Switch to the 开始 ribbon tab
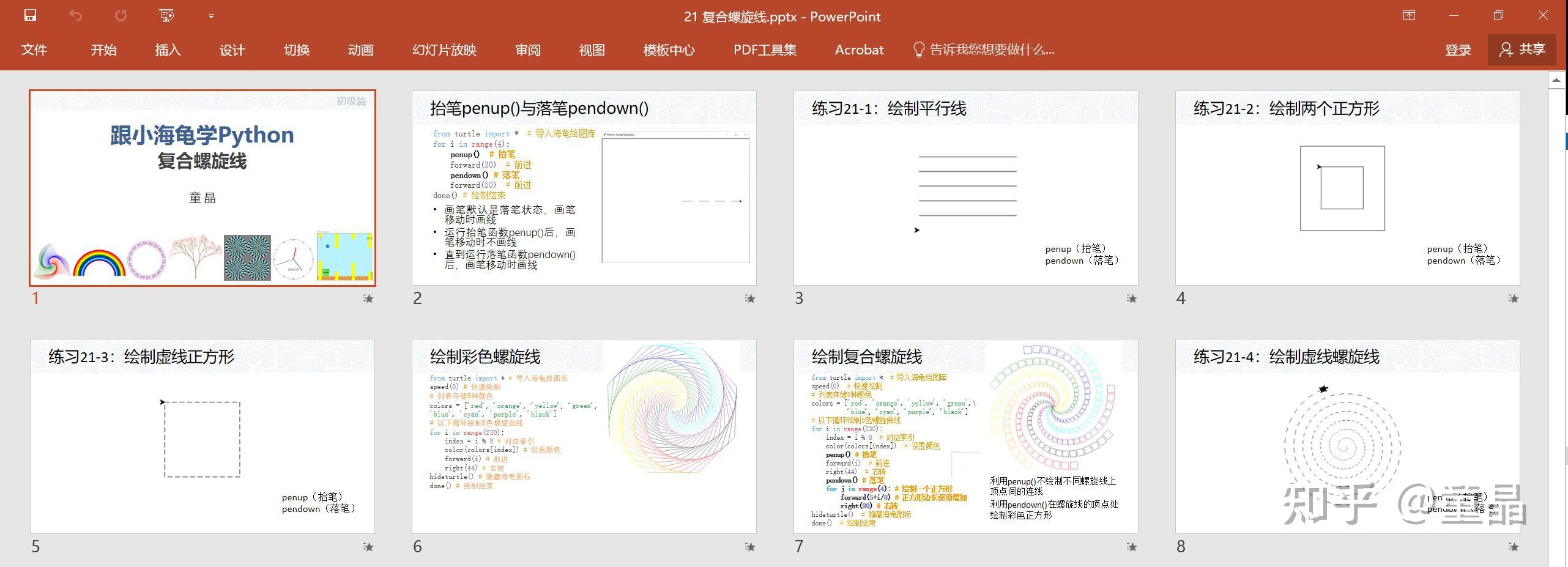 coord(103,50)
